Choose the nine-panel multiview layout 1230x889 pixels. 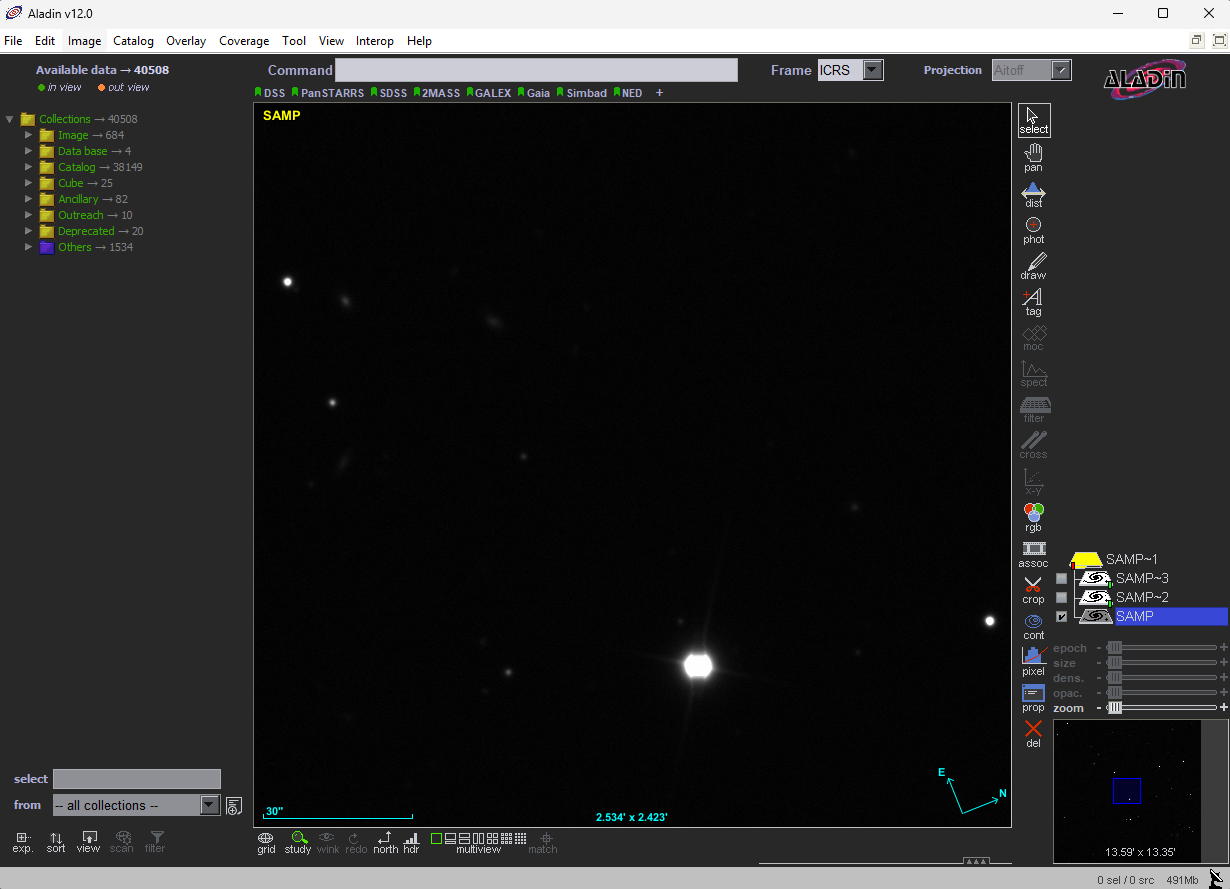tap(507, 838)
